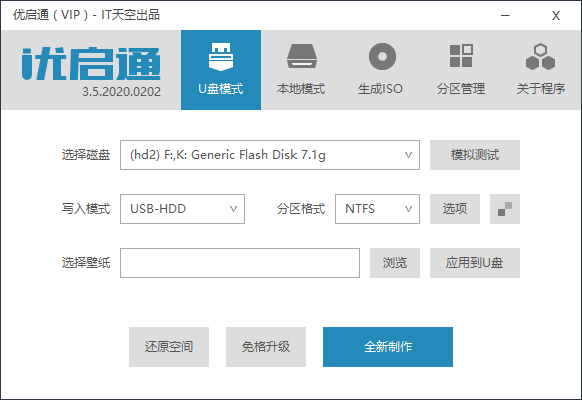The image size is (582, 400).
Task: Switch to U盘模式 USB drive icon
Action: 221,57
